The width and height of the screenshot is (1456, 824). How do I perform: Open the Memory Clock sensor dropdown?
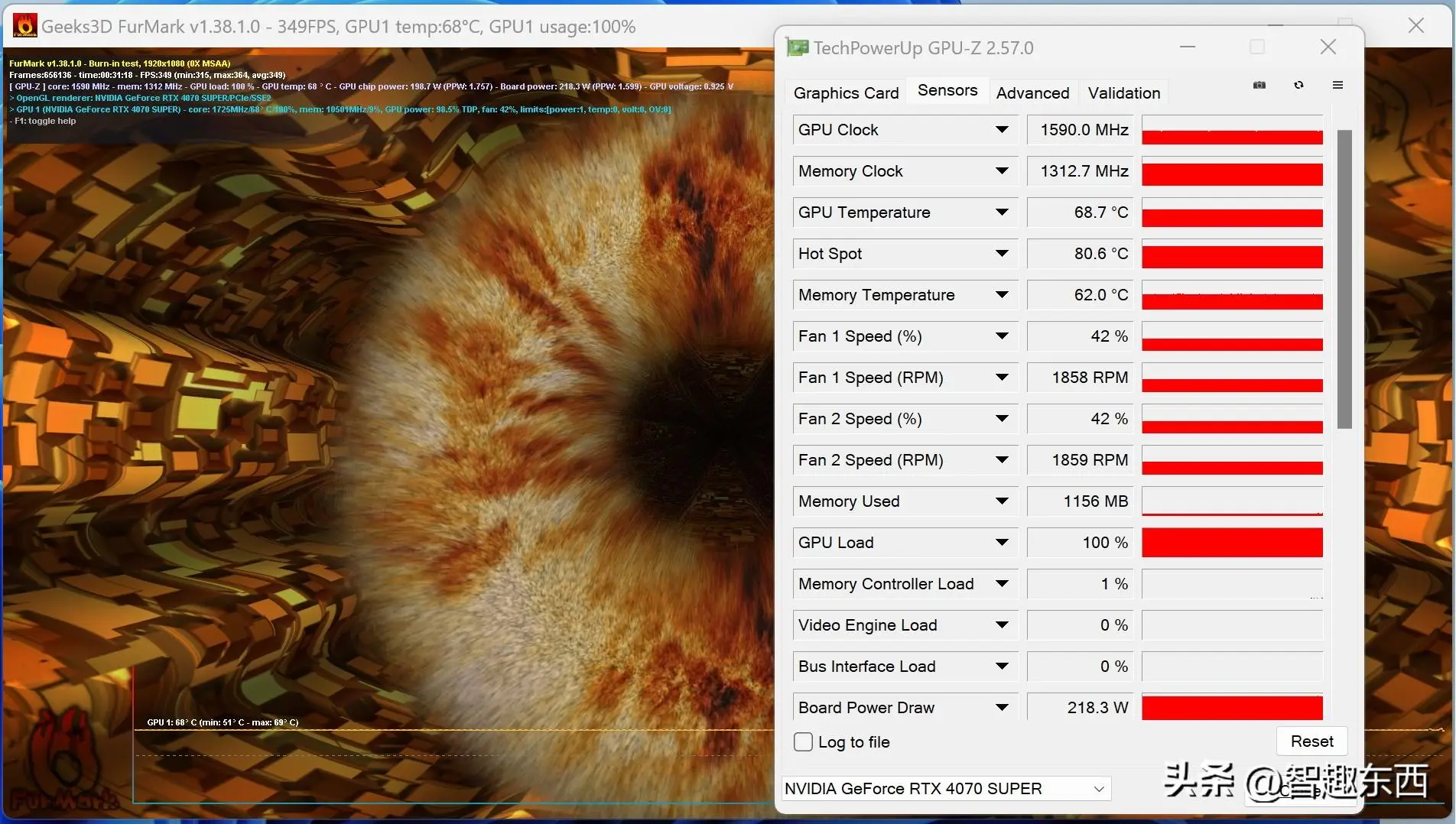coord(1002,170)
